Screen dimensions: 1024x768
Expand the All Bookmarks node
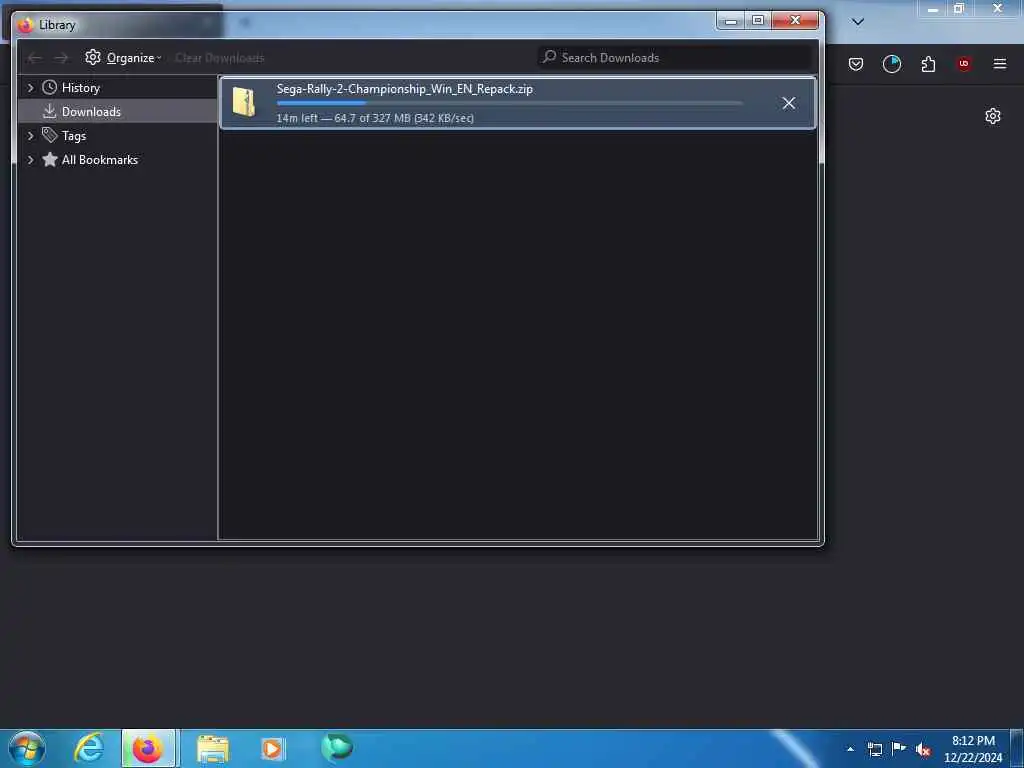tap(30, 160)
